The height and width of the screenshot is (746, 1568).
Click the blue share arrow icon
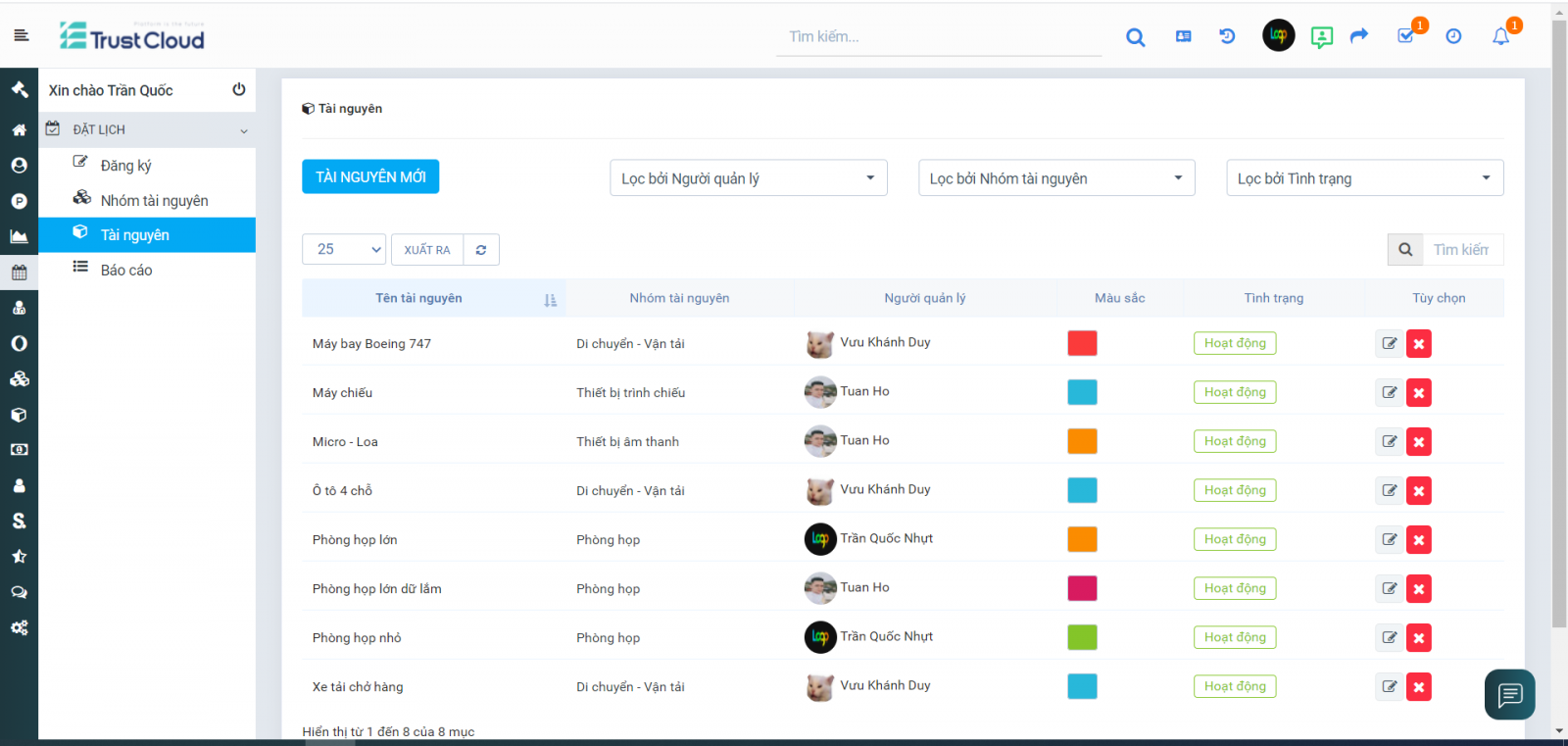tap(1358, 36)
